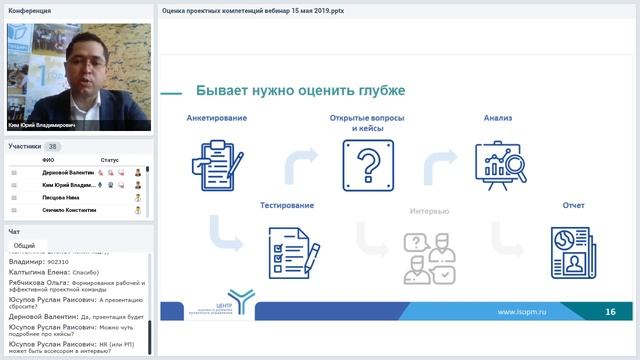Viewport: 640px width, 360px height.
Task: Click the presenter name label Ким Юрий Владимирович
Action: (x=42, y=125)
